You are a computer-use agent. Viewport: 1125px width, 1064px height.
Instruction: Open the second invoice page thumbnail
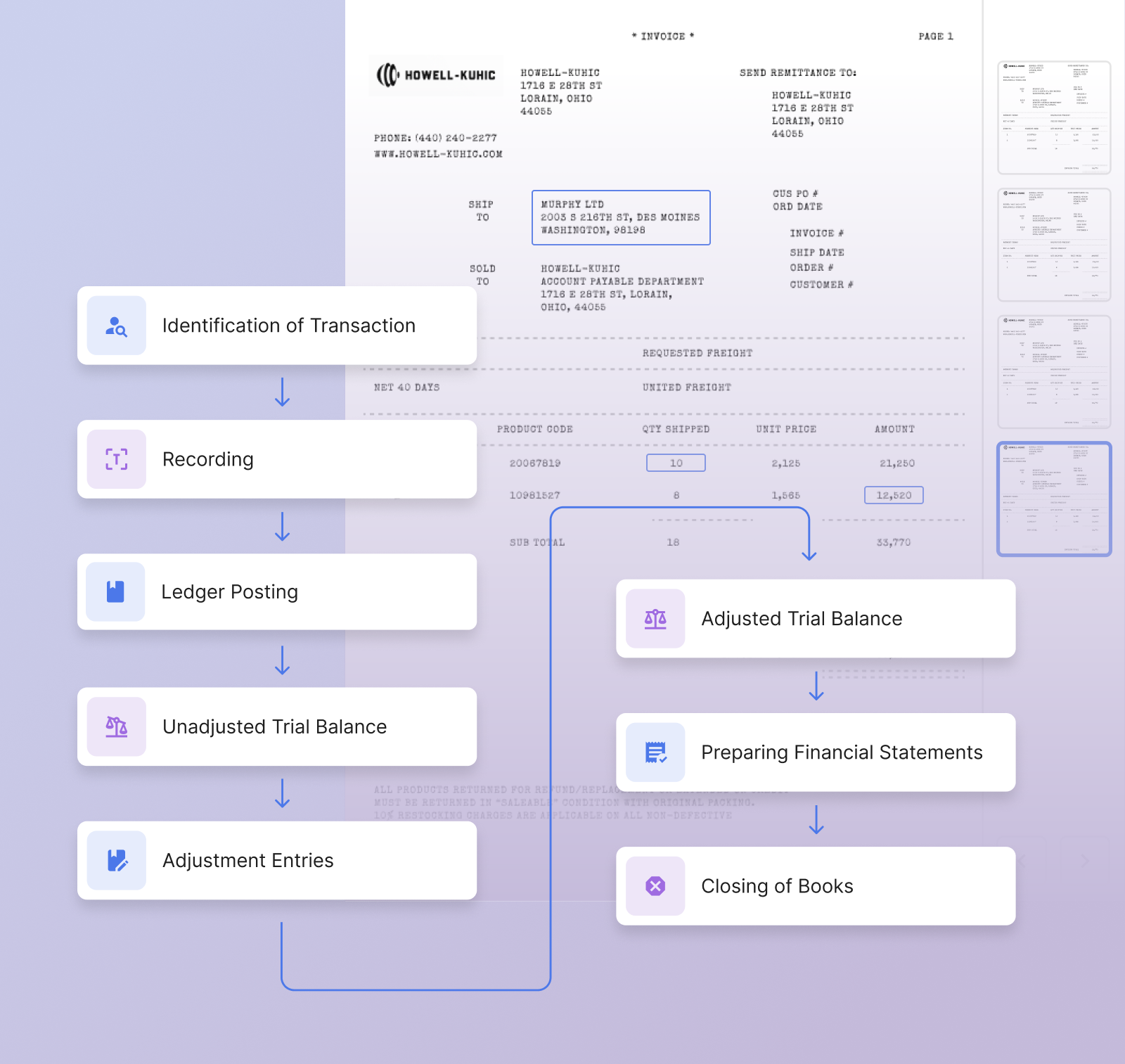click(1054, 245)
